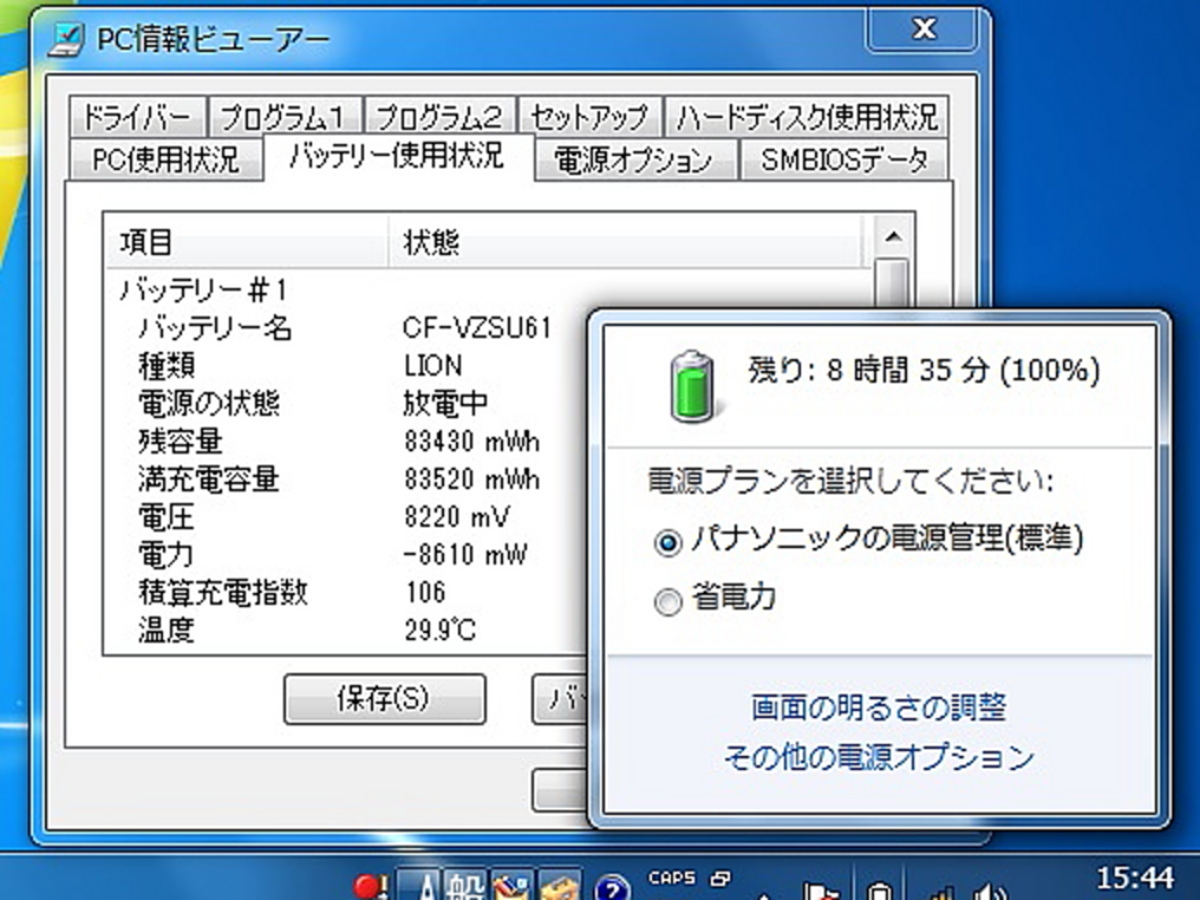Click the language bar restore icon next to CAPS
Viewport: 1200px width, 900px height.
tap(720, 879)
